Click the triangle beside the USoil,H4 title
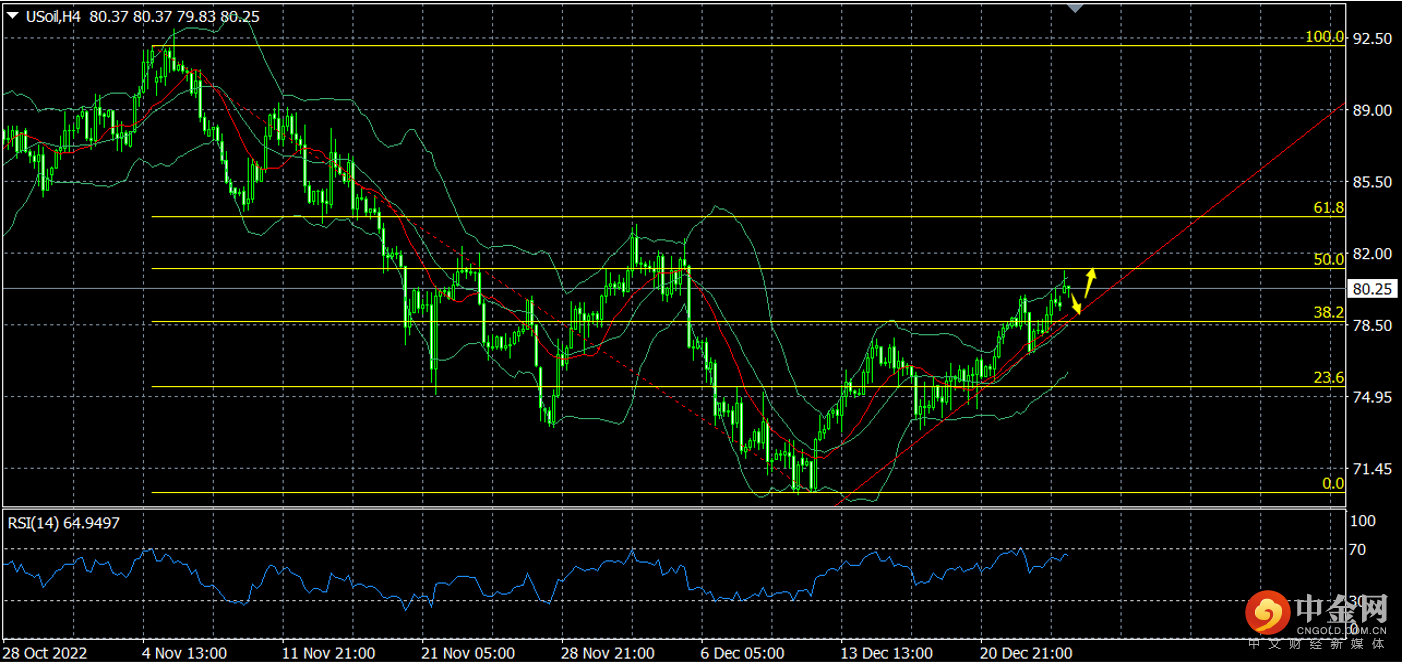The width and height of the screenshot is (1402, 662). 10,17
